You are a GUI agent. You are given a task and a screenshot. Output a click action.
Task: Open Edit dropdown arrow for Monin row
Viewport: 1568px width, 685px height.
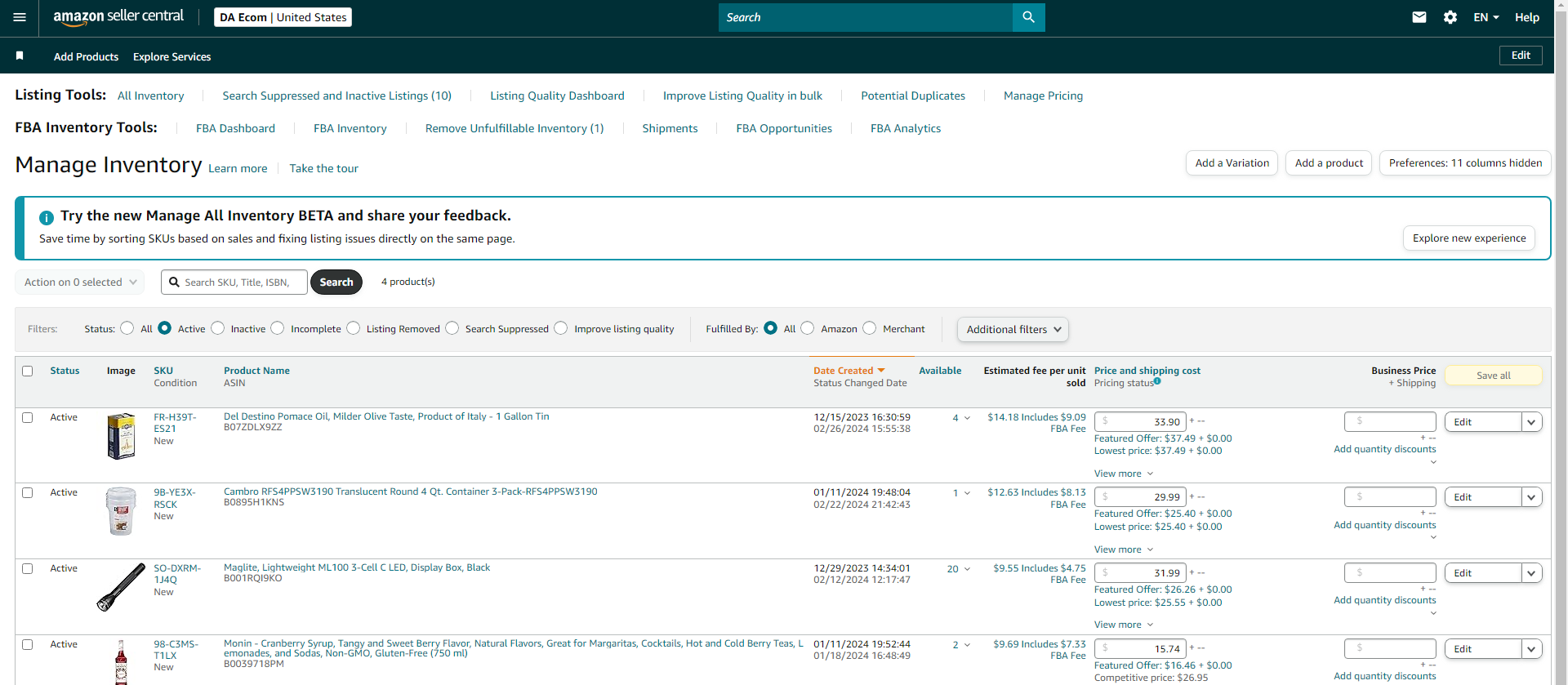tap(1531, 649)
